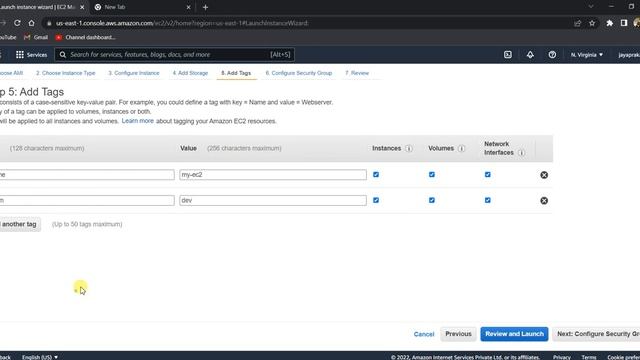The height and width of the screenshot is (360, 640).
Task: View site security lock information
Action: coord(49,23)
